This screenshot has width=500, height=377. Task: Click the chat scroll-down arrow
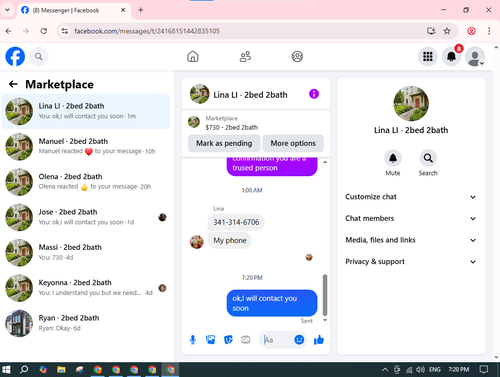pyautogui.click(x=325, y=320)
